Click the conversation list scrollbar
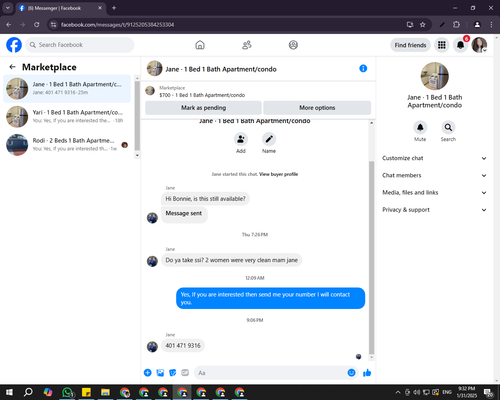 (x=137, y=116)
